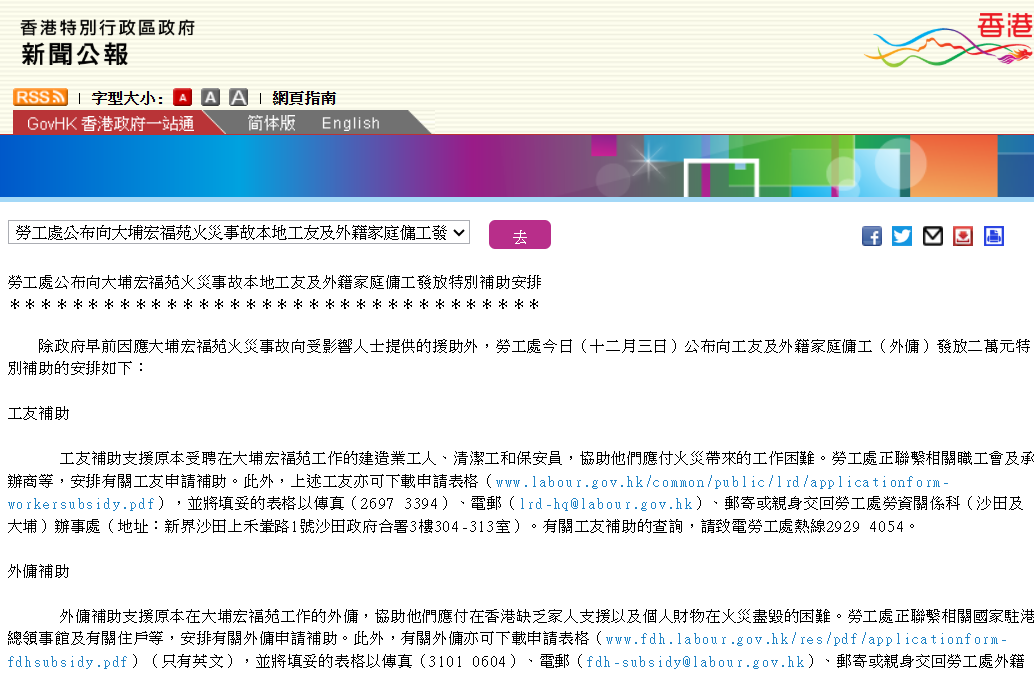Share the press release on Facebook

[872, 236]
